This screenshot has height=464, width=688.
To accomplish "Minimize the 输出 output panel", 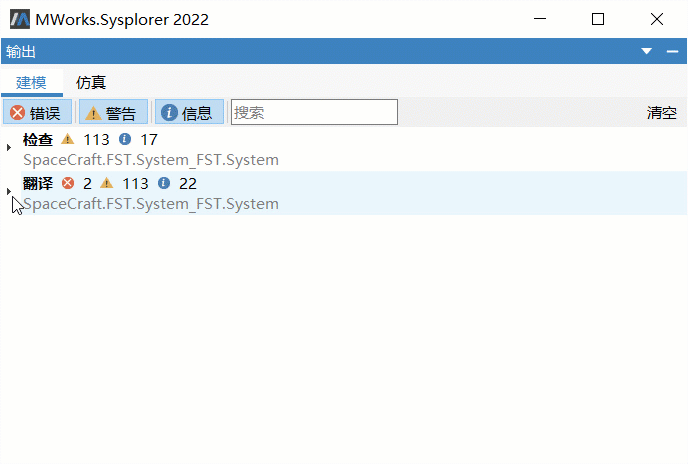I will [x=673, y=51].
